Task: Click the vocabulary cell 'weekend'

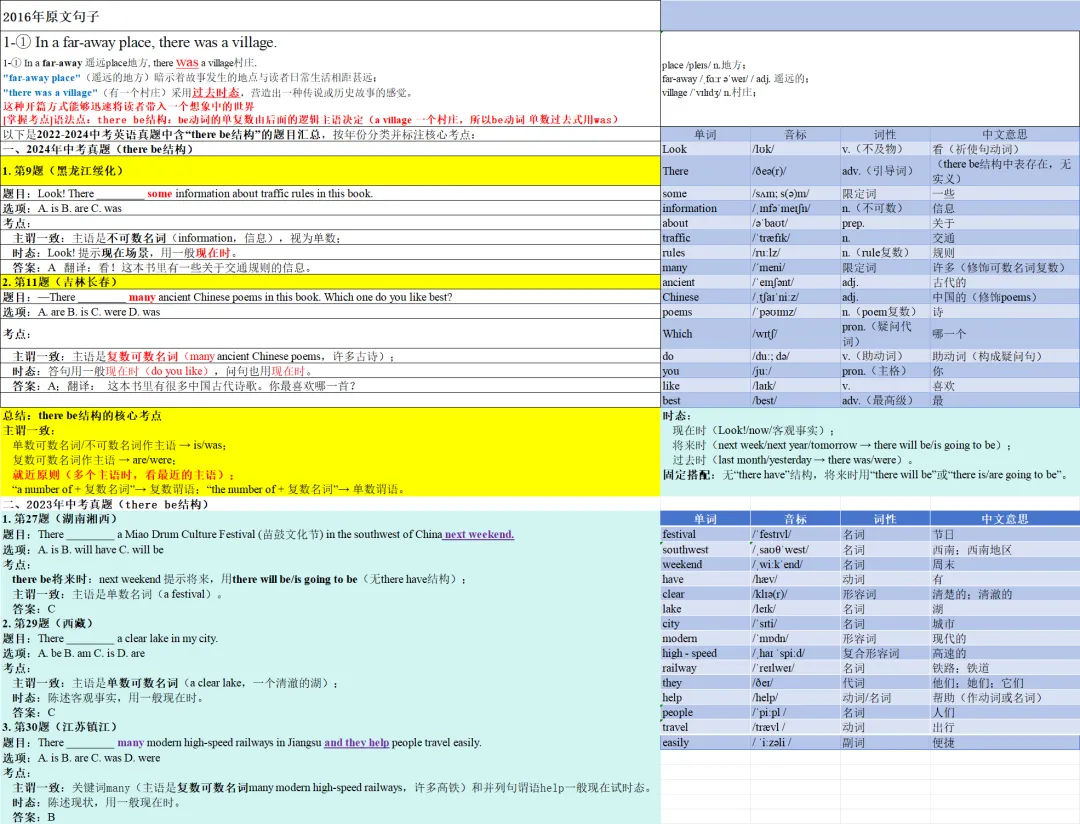Action: click(705, 564)
